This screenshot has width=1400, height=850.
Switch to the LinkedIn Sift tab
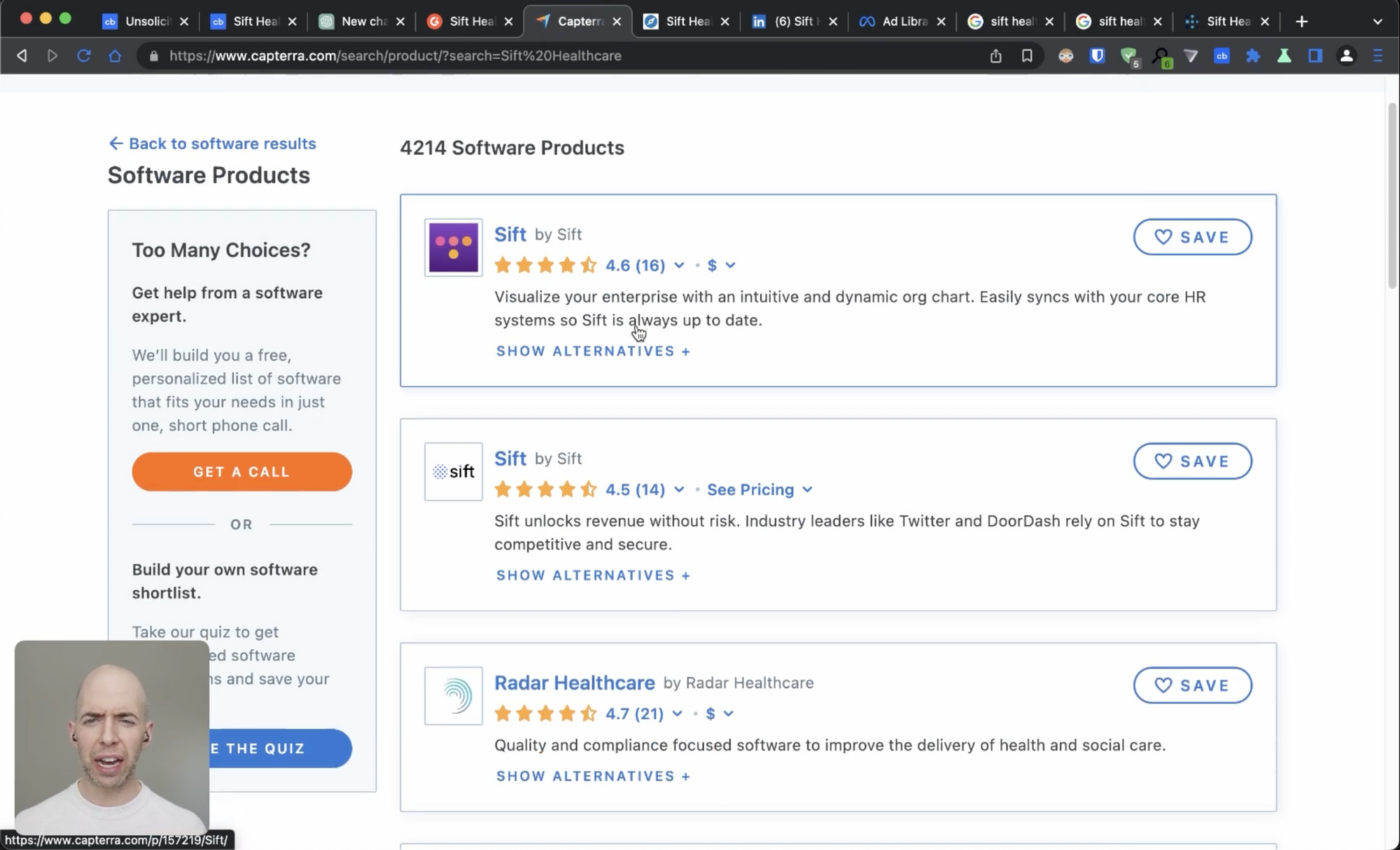[x=794, y=21]
